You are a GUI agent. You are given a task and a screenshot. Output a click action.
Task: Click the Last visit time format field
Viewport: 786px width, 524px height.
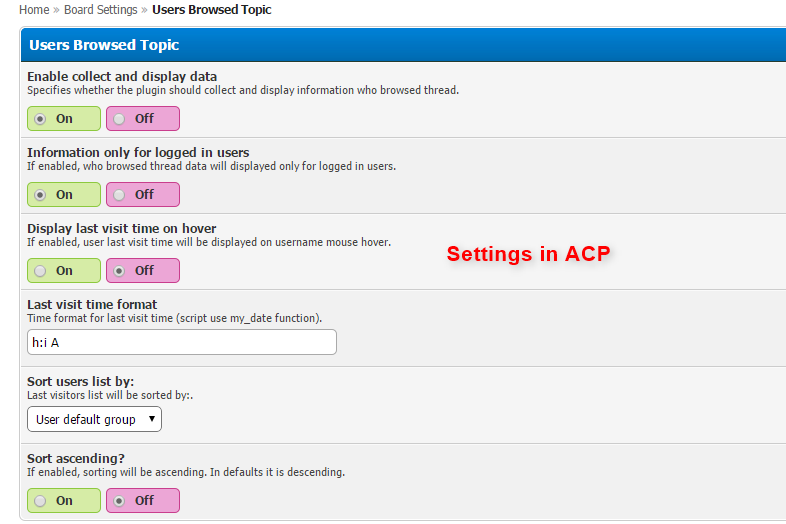[182, 342]
